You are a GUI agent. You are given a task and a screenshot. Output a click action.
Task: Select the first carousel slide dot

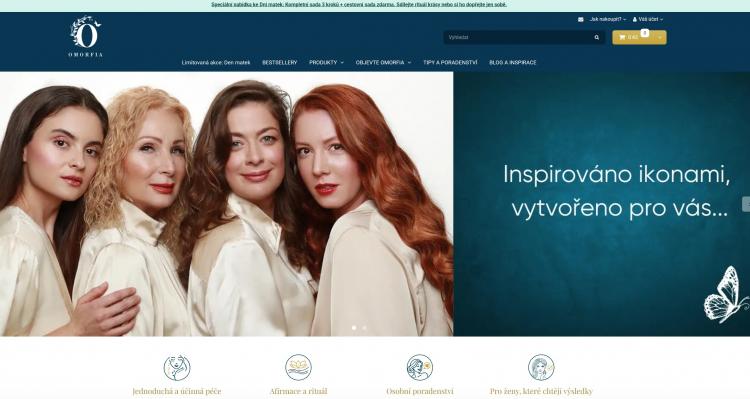pyautogui.click(x=354, y=328)
